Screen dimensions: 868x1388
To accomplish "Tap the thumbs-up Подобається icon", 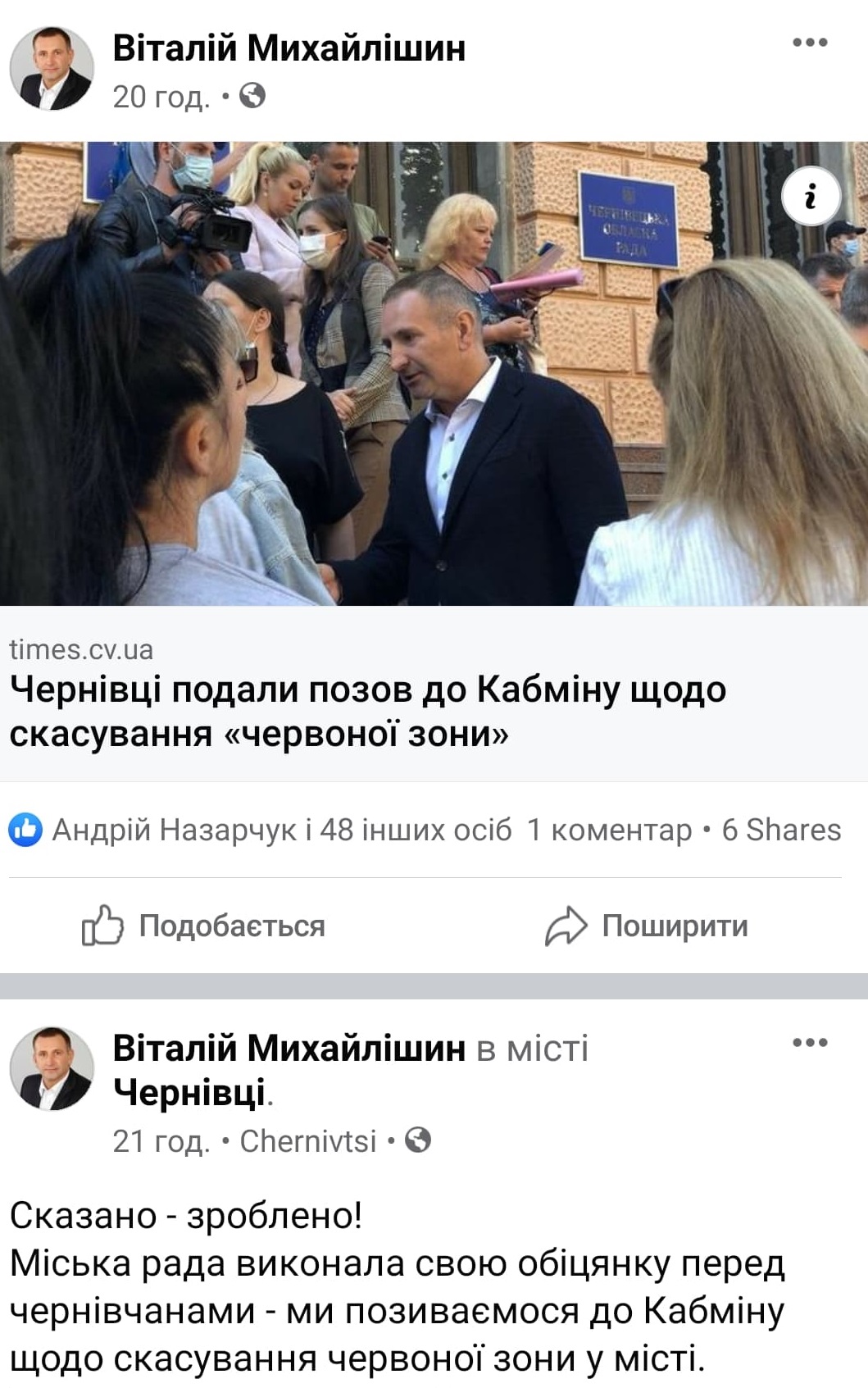I will point(102,926).
